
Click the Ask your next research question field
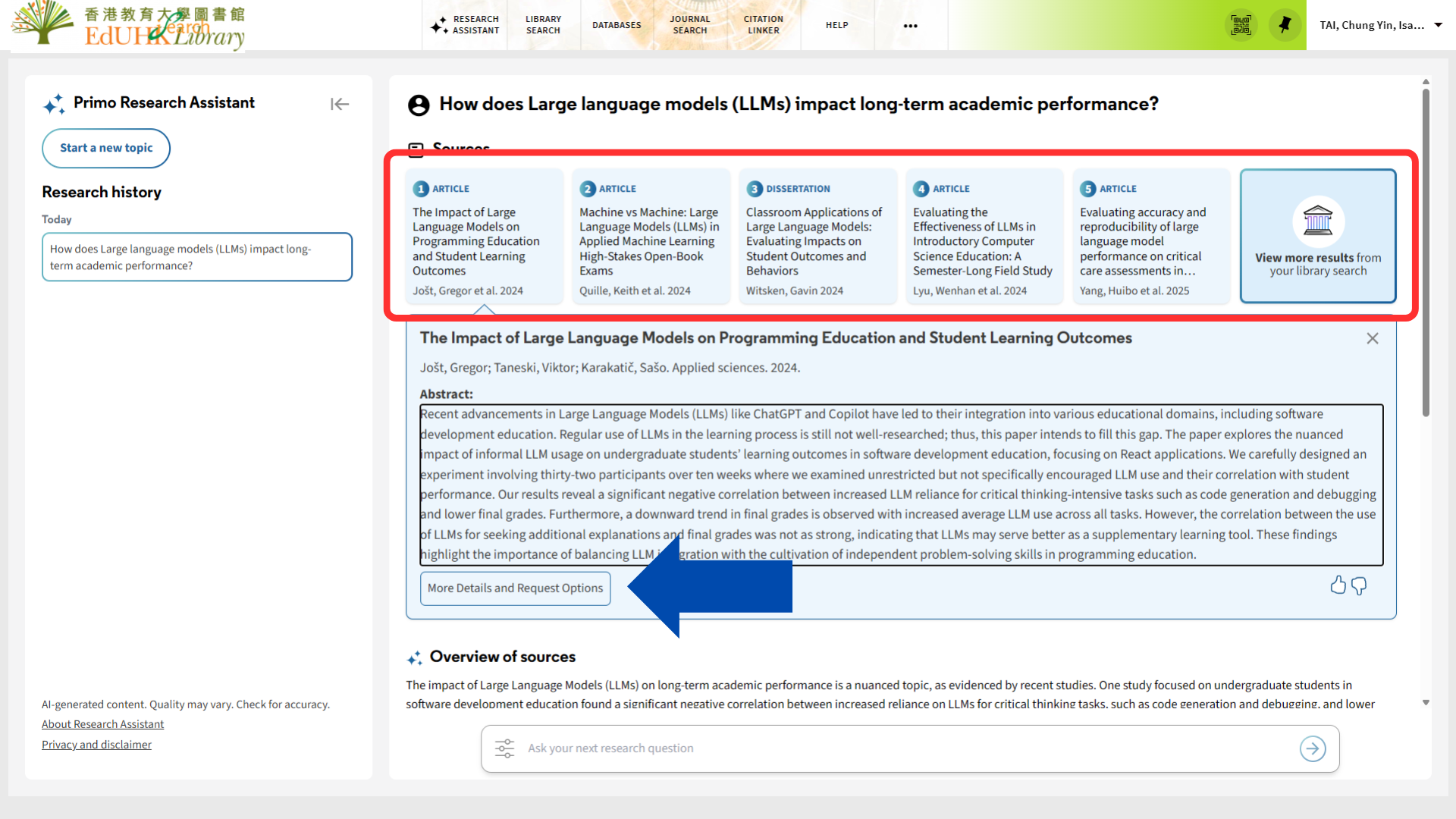pyautogui.click(x=910, y=748)
